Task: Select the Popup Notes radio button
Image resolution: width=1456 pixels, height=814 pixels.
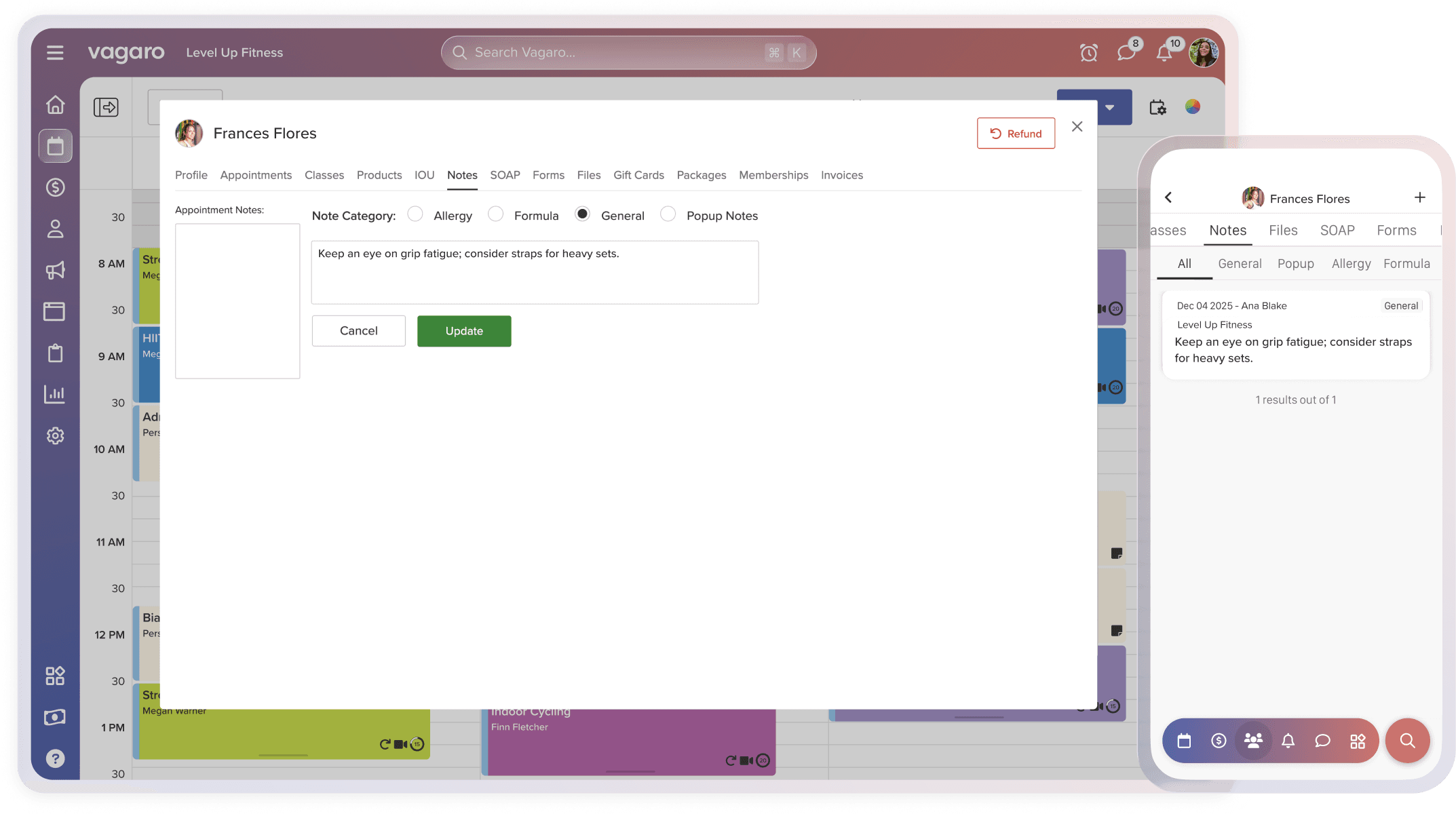Action: [668, 214]
